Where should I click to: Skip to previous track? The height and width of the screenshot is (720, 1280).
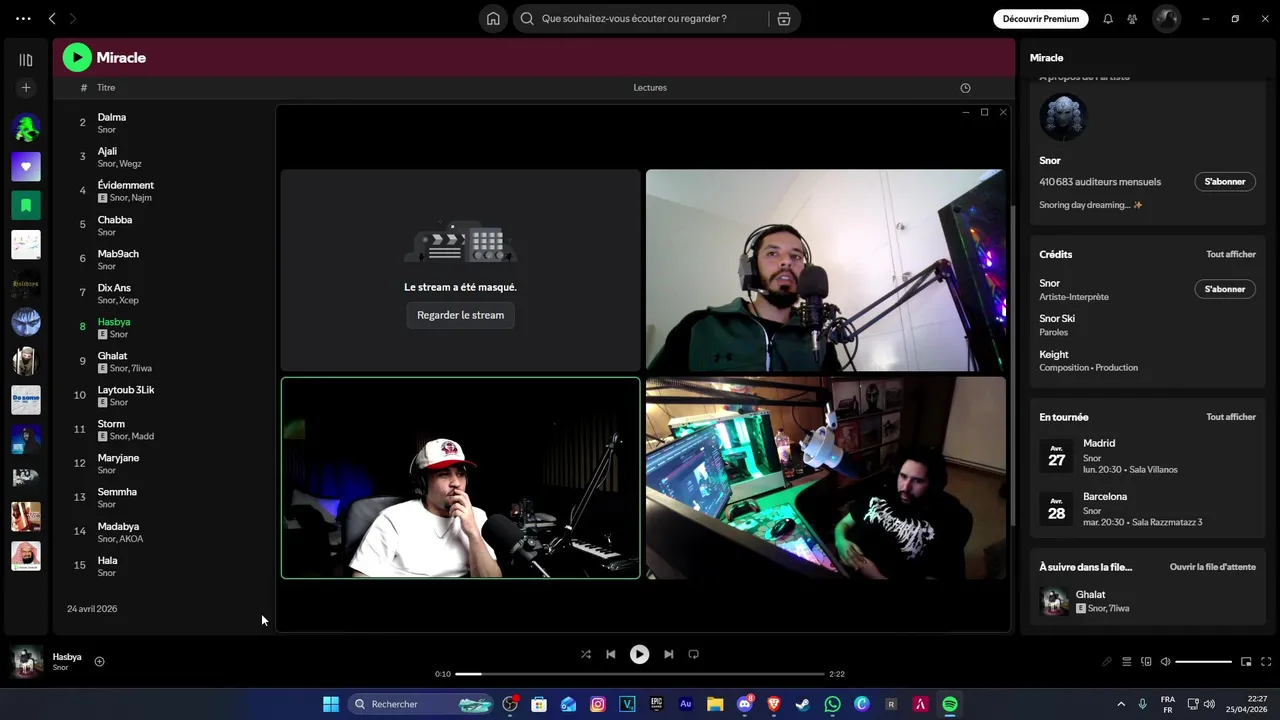point(611,654)
